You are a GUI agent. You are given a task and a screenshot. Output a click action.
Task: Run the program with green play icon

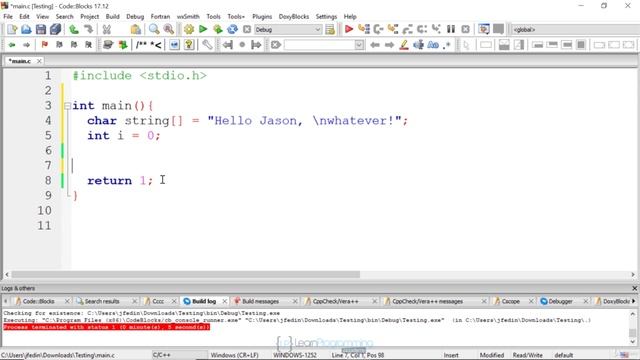[x=203, y=29]
